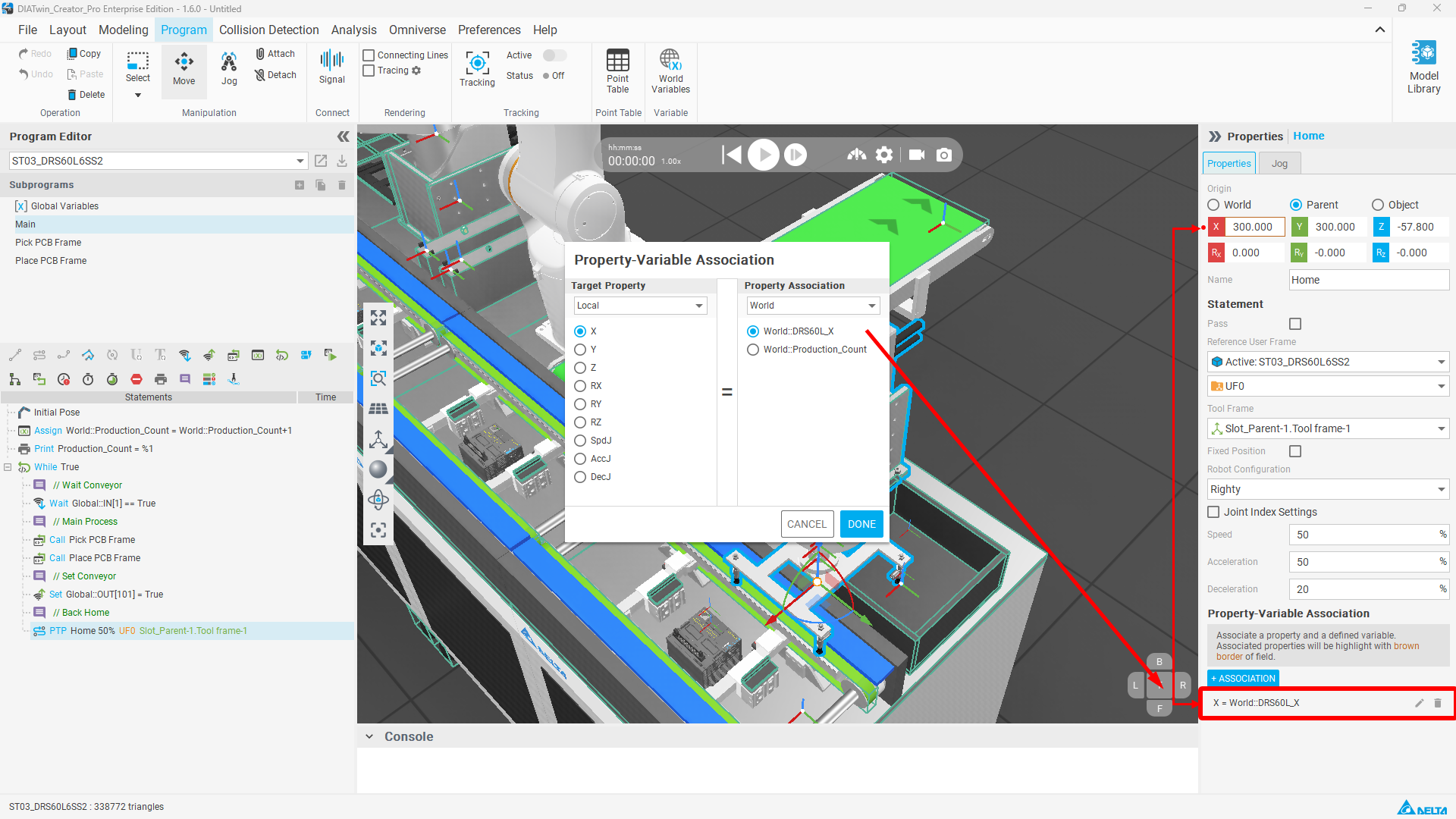
Task: Click the Home breadcrumb link
Action: coord(1309,136)
